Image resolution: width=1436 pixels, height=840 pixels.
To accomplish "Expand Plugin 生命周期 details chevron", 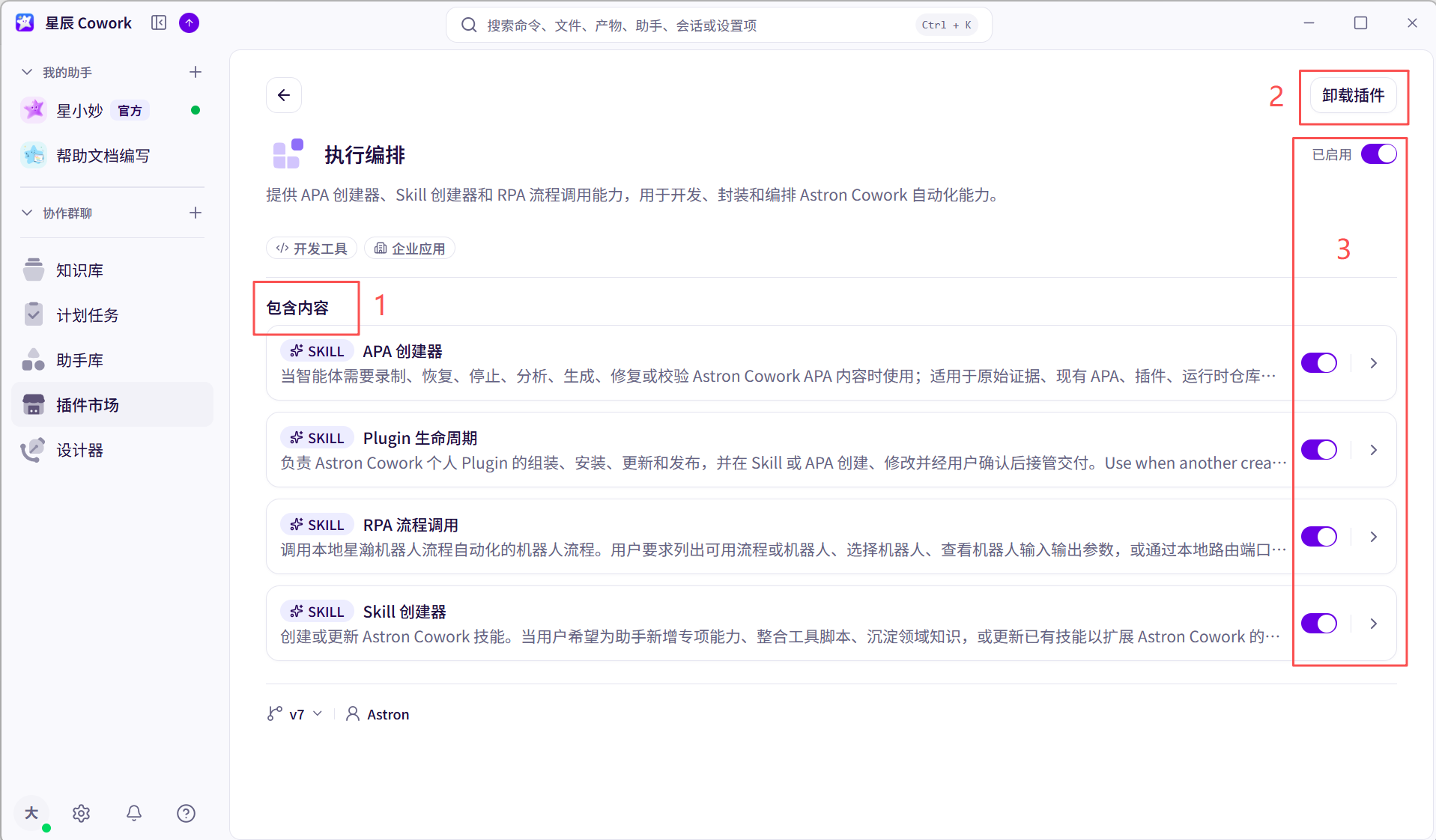I will point(1374,450).
